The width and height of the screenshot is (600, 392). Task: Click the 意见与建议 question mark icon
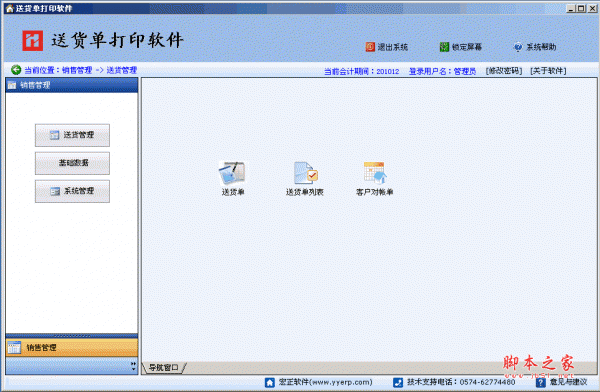[x=540, y=382]
